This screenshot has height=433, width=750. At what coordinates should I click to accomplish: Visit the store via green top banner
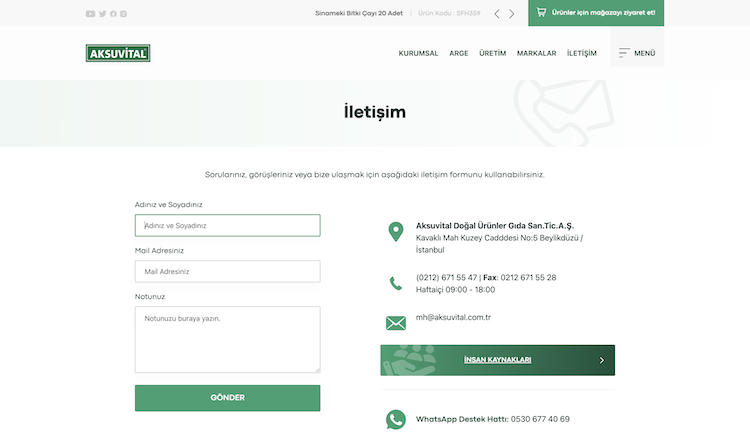point(596,13)
